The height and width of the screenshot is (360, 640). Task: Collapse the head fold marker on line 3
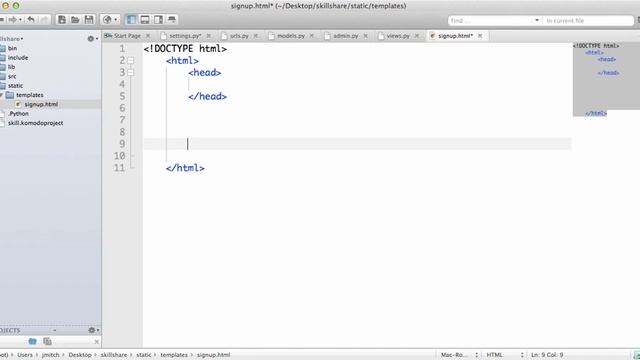point(131,73)
